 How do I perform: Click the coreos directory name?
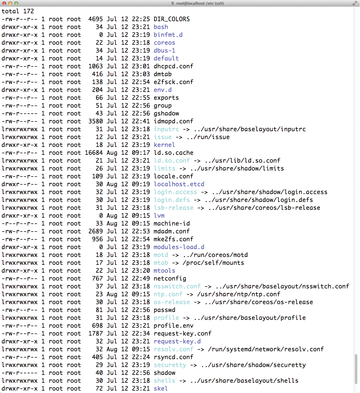click(x=164, y=43)
